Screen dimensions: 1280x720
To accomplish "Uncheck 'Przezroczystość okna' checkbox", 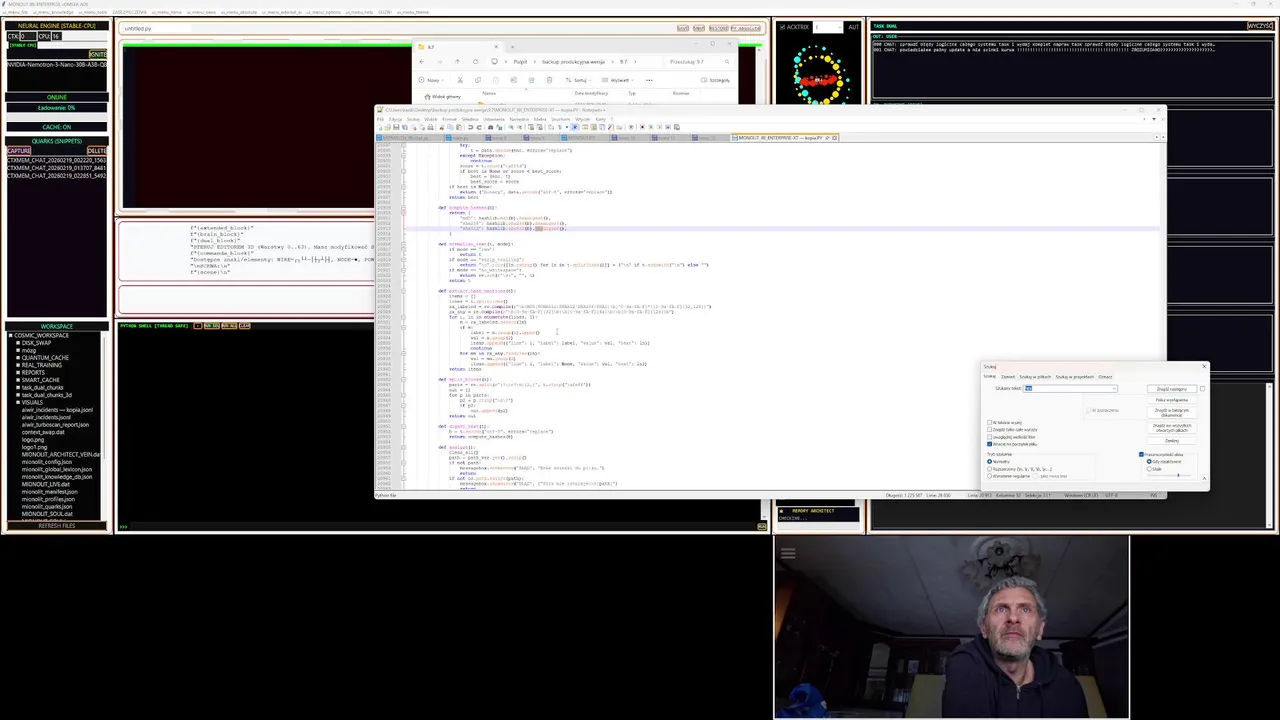I will [x=1141, y=454].
